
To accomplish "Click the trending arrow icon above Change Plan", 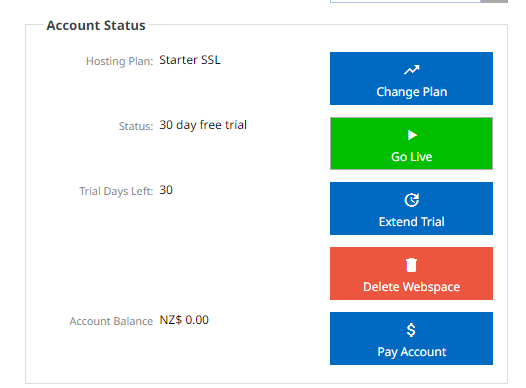I will (x=412, y=70).
